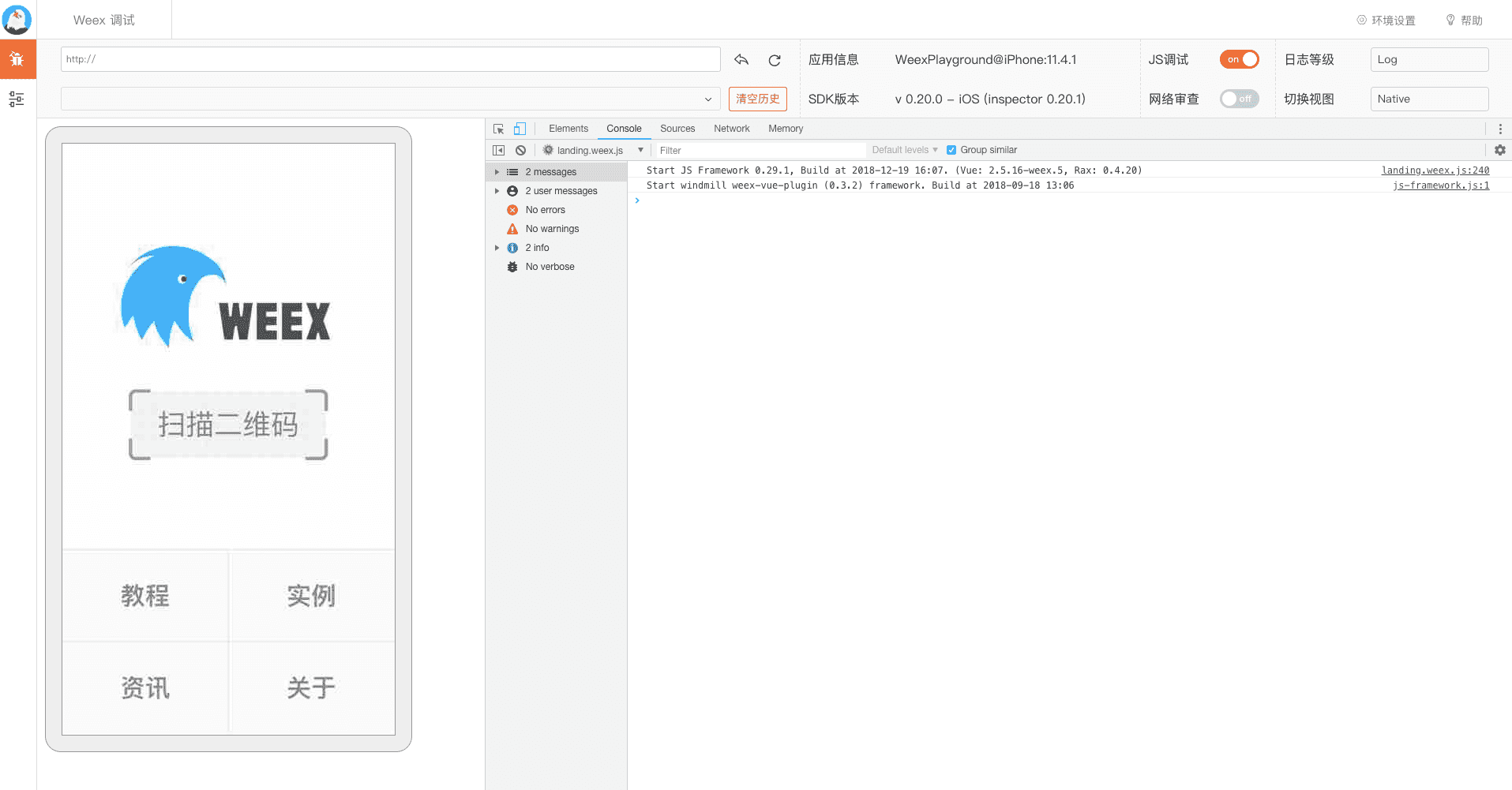This screenshot has height=790, width=1512.
Task: Switch to Elements tab
Action: pos(568,129)
